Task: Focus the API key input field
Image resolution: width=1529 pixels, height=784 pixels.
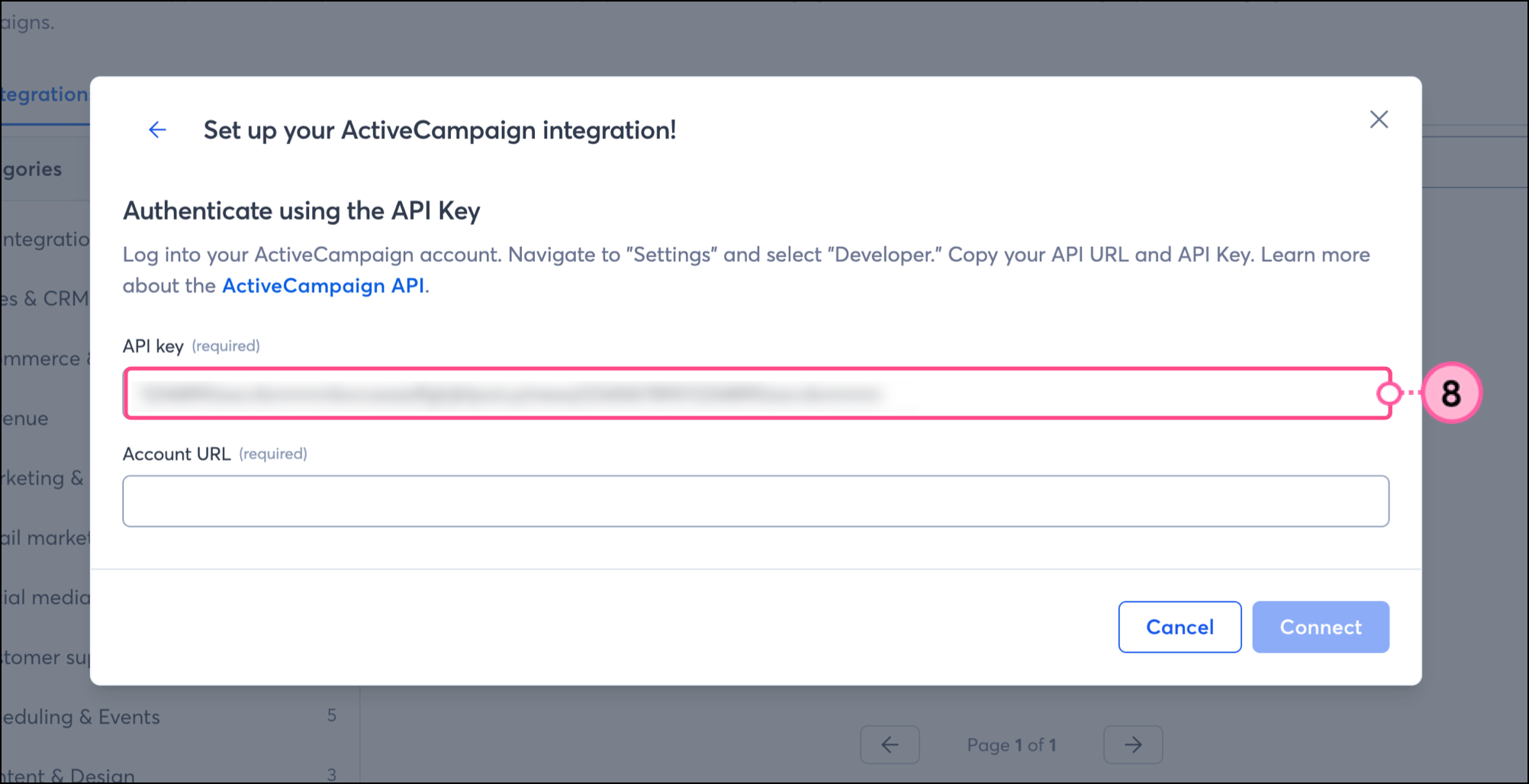Action: [758, 394]
